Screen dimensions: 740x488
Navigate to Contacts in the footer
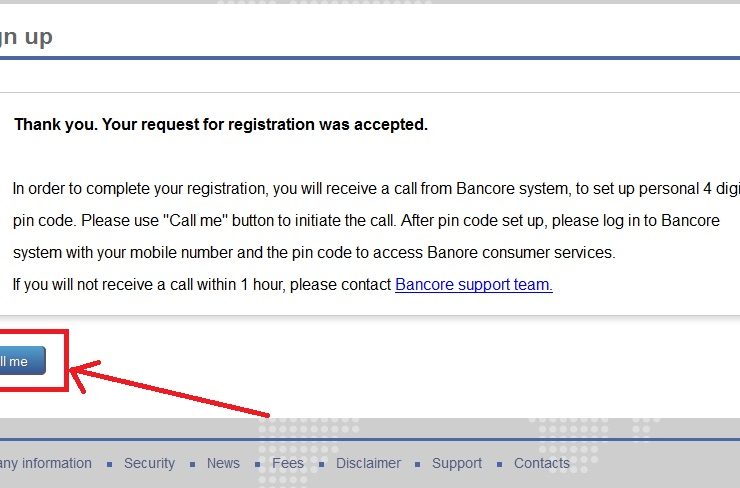[x=541, y=463]
